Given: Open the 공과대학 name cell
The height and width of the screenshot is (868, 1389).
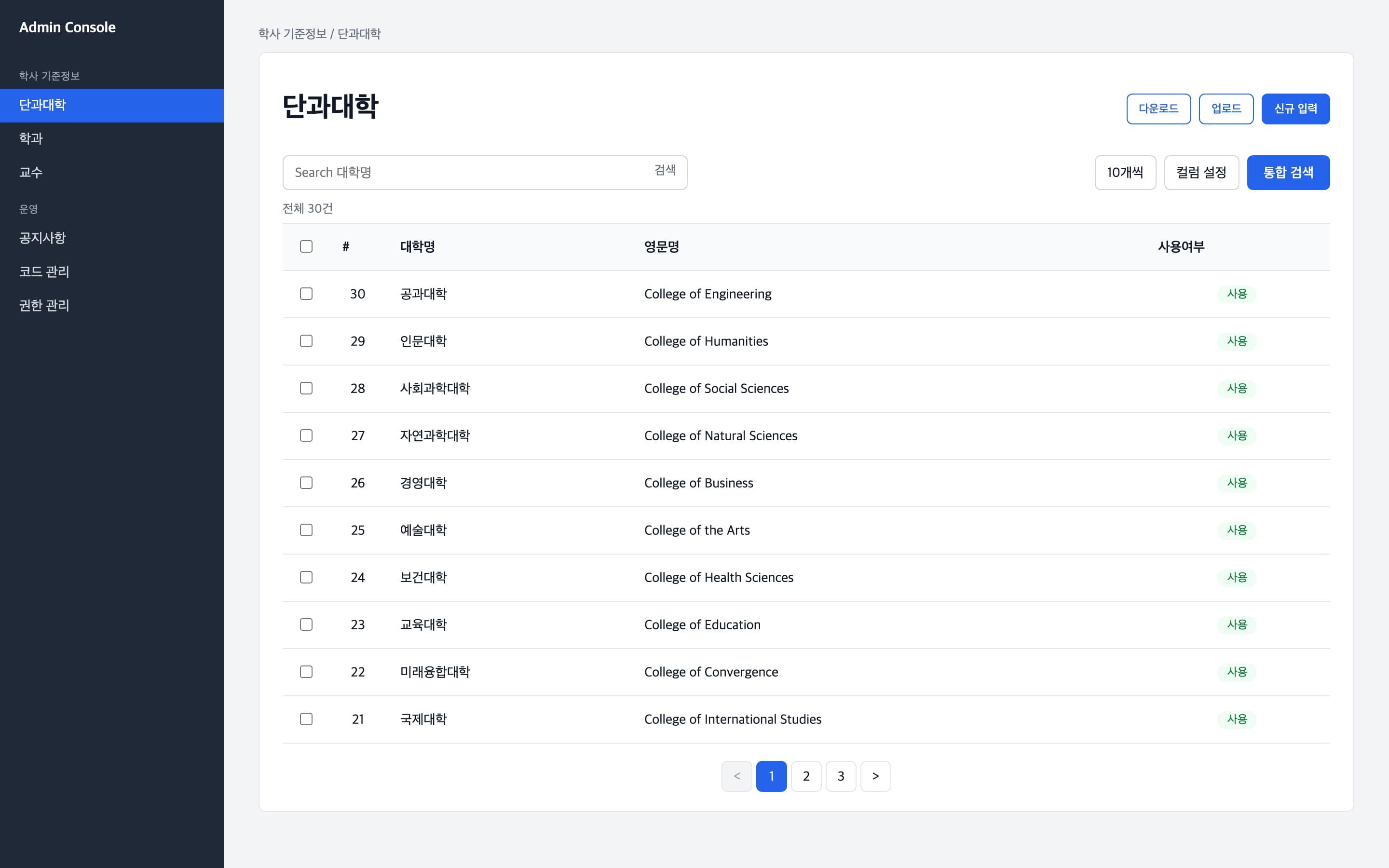Looking at the screenshot, I should click(423, 294).
